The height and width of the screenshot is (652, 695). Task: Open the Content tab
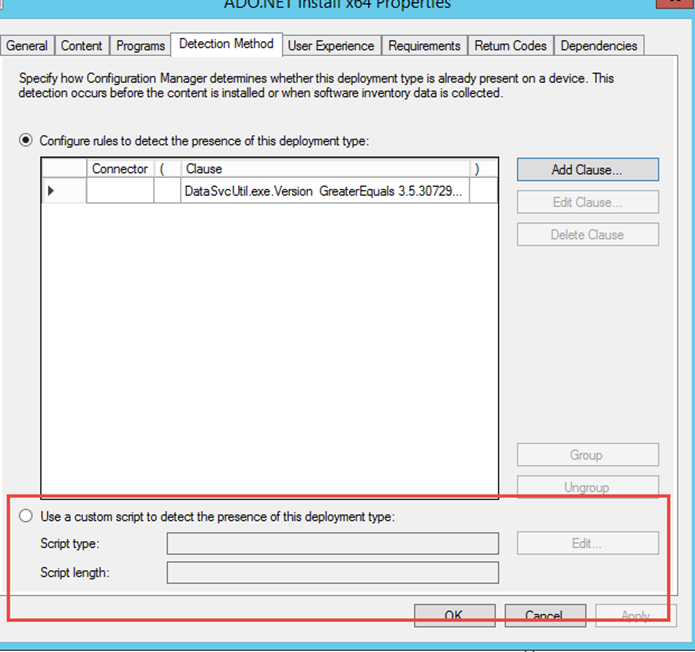pos(82,46)
